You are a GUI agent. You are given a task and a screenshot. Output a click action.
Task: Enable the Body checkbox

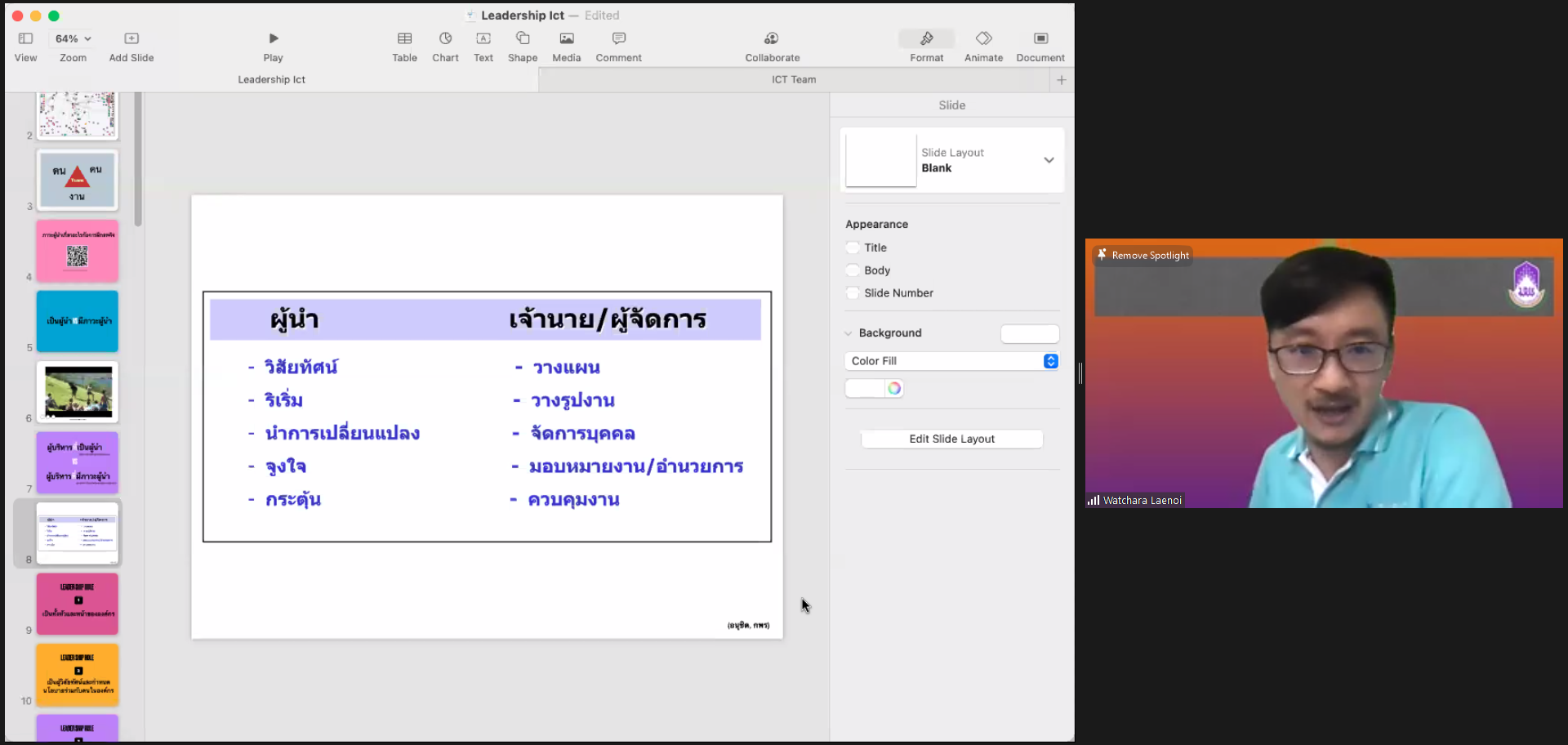853,270
